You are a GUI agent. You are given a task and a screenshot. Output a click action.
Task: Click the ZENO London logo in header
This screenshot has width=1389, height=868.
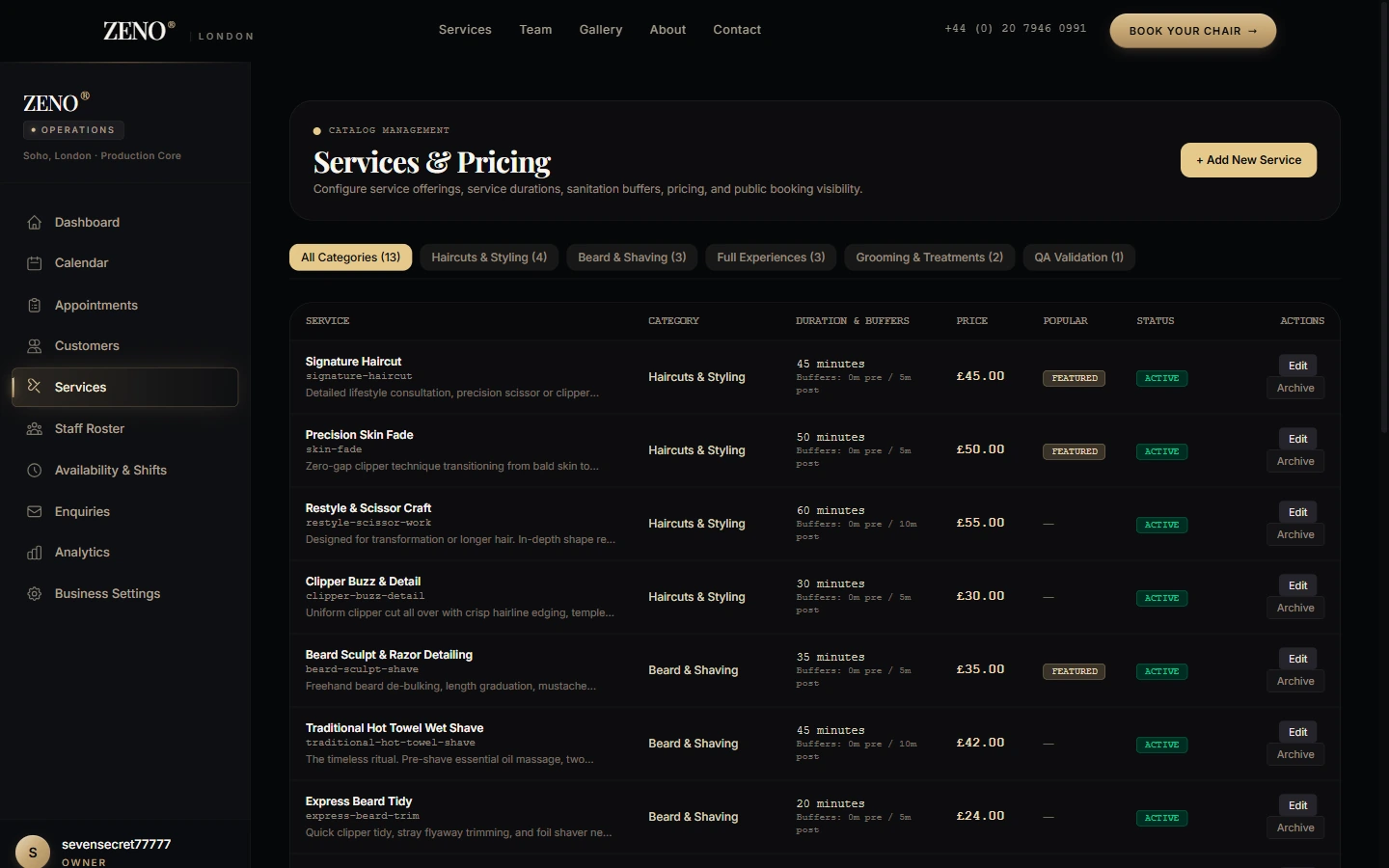coord(178,31)
